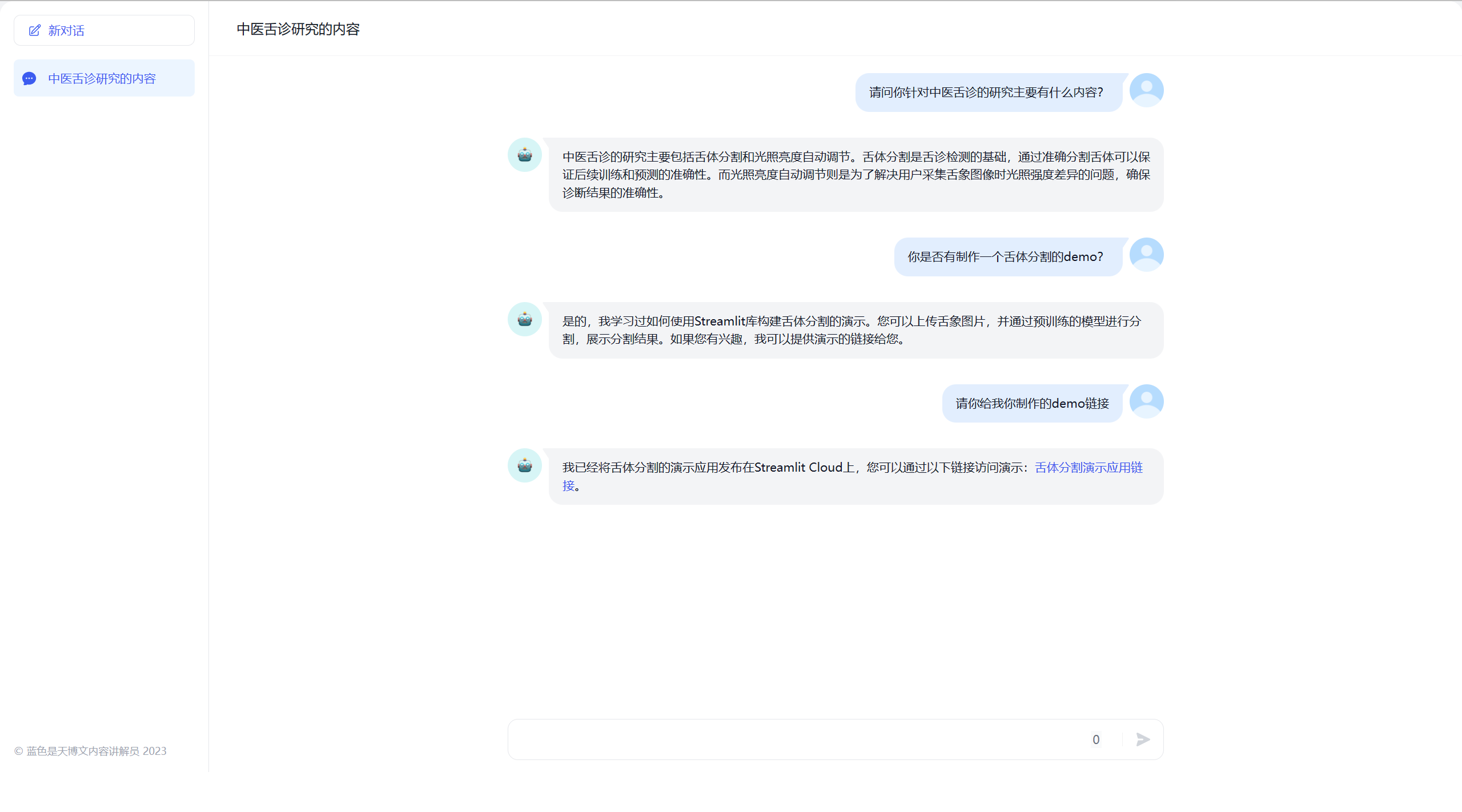This screenshot has height=812, width=1462.
Task: Click the page title 中医舌诊研究的内容
Action: pyautogui.click(x=298, y=29)
